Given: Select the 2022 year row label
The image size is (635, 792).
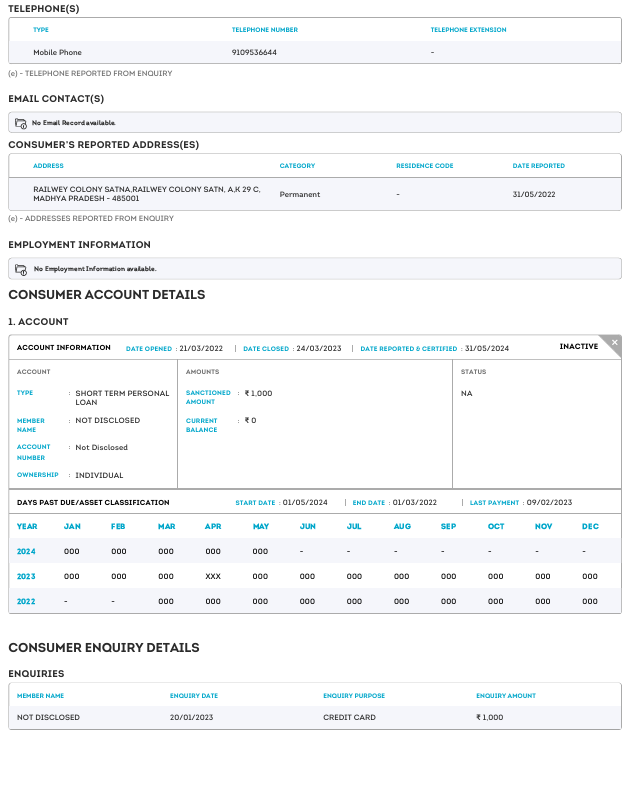Looking at the screenshot, I should (27, 601).
